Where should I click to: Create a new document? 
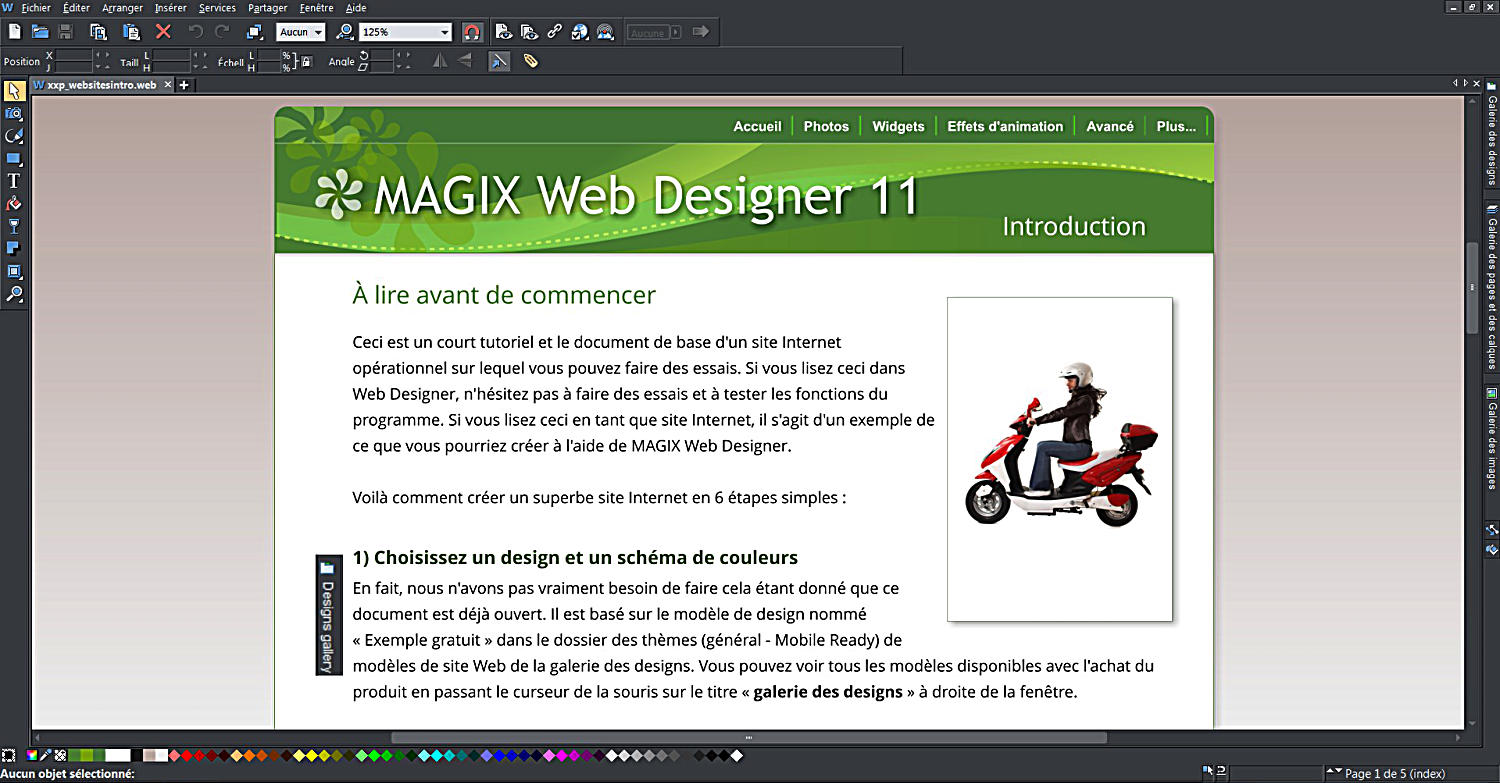[14, 32]
